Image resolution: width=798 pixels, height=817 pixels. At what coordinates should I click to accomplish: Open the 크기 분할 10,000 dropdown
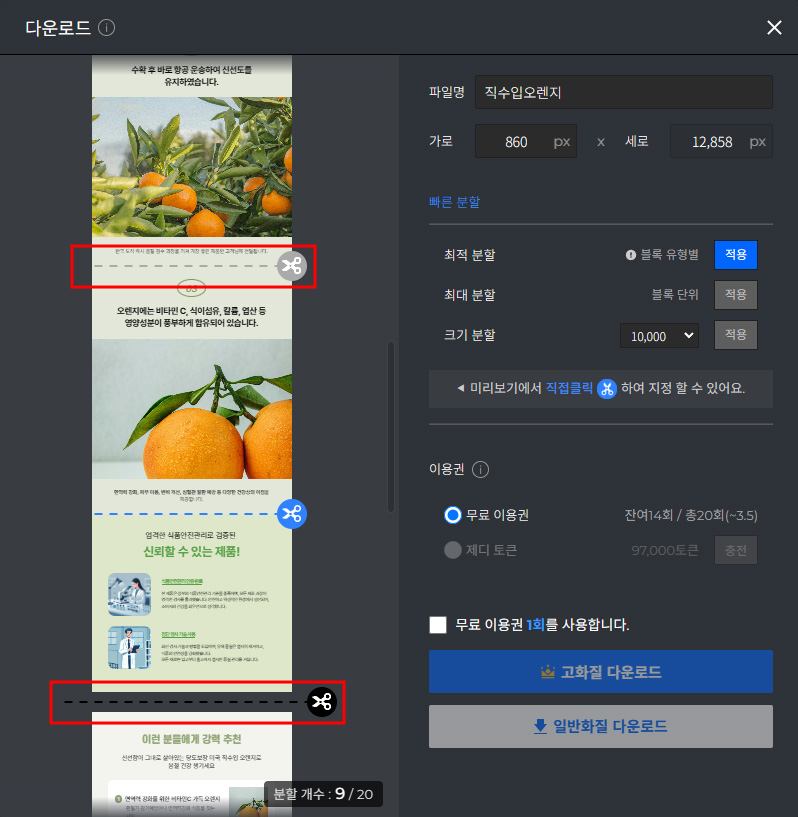[659, 336]
